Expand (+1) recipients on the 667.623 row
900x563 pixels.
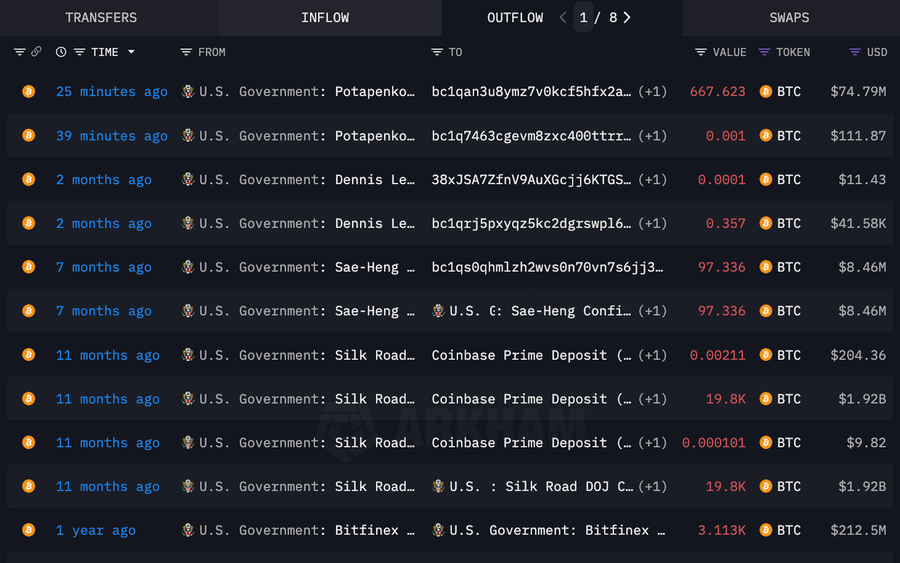click(x=653, y=92)
